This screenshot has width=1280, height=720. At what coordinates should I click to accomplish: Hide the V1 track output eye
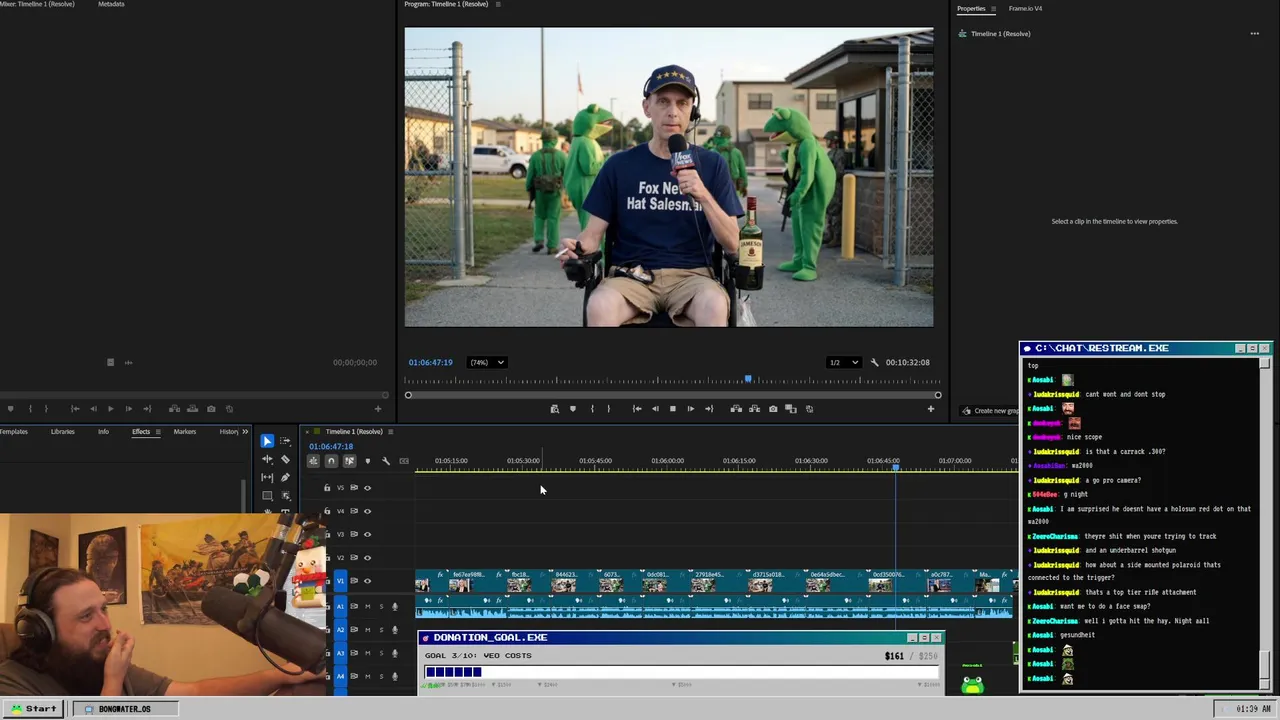[x=367, y=580]
